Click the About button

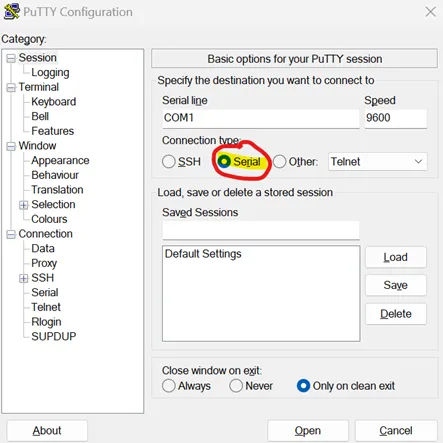pyautogui.click(x=47, y=431)
